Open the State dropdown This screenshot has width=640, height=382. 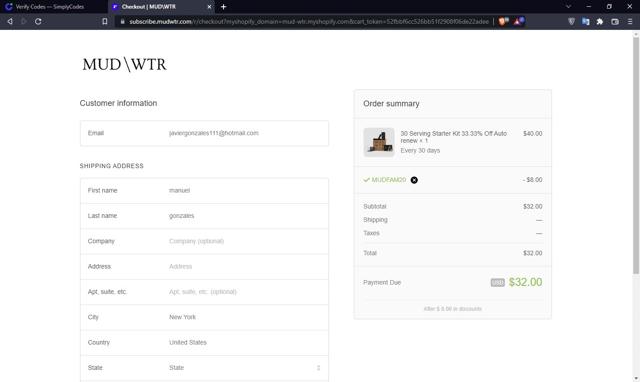click(x=204, y=368)
